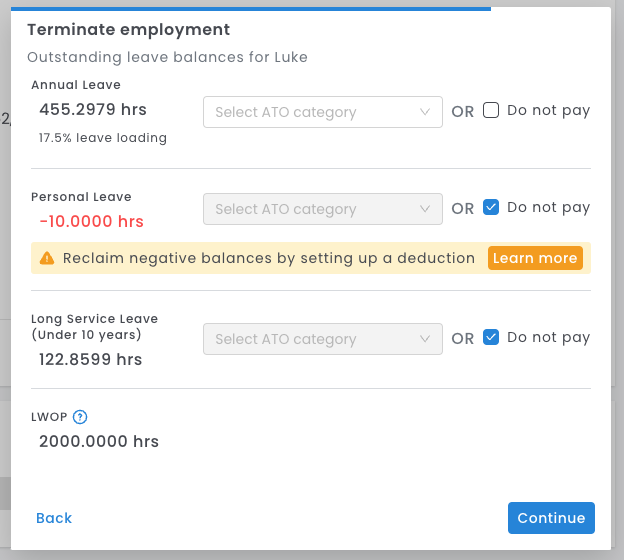Enable Do not pay for Annual Leave
This screenshot has width=624, height=560.
[x=491, y=111]
